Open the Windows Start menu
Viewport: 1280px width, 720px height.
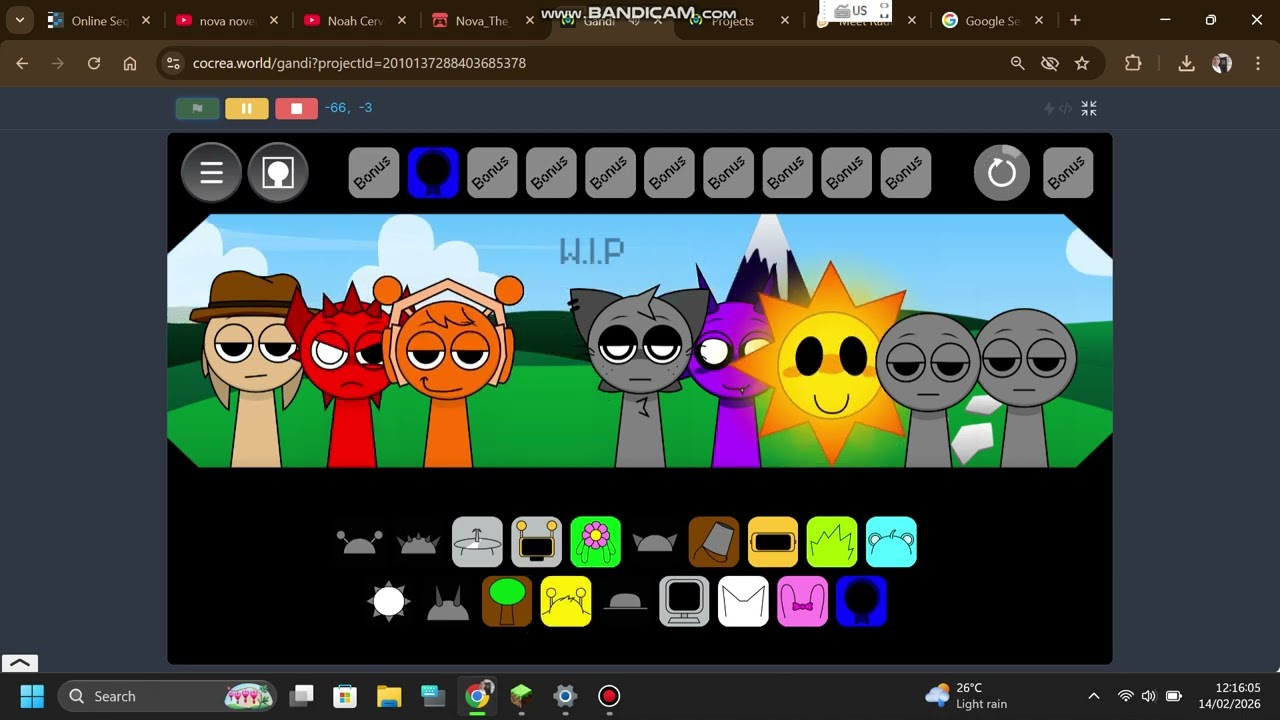(x=32, y=696)
